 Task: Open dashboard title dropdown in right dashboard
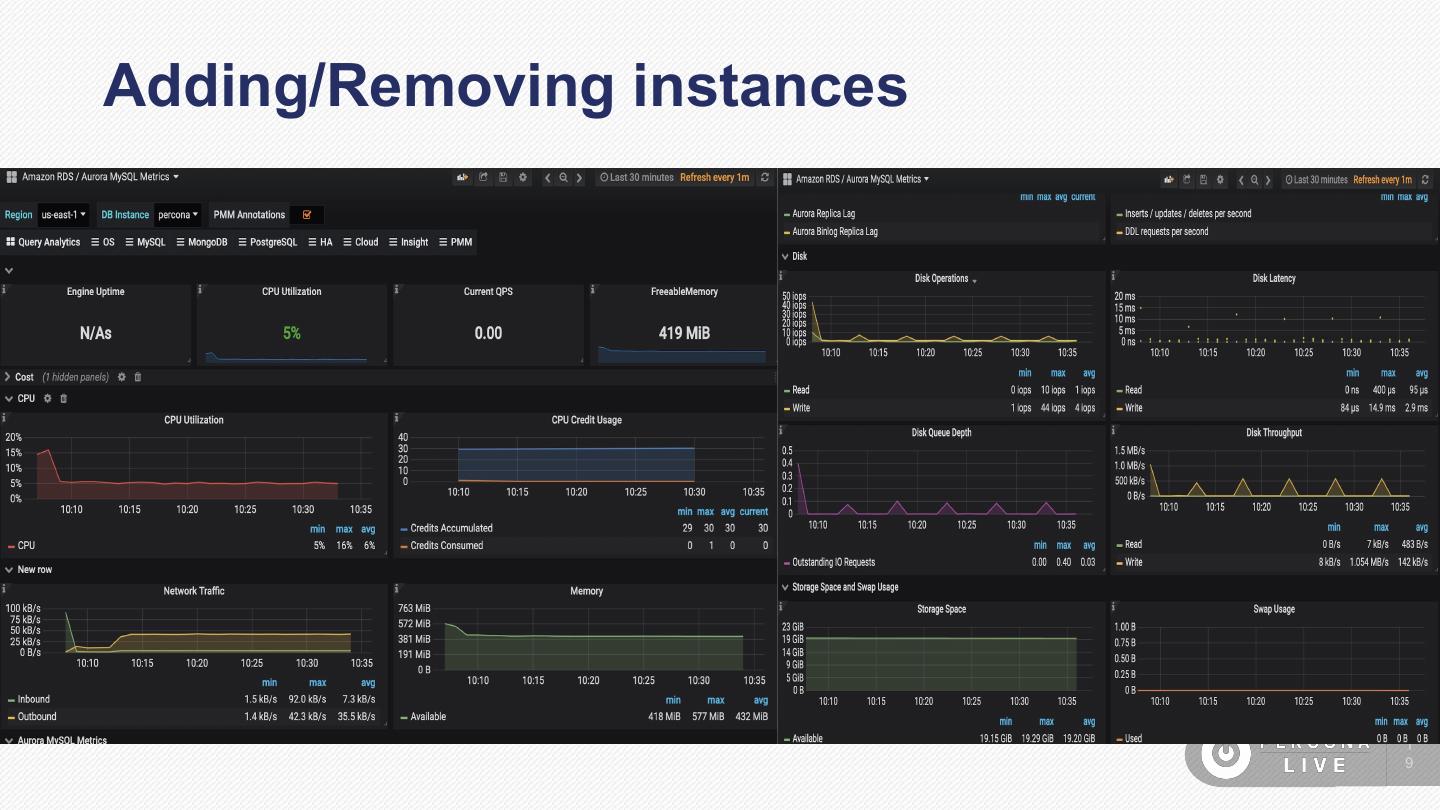tap(862, 179)
